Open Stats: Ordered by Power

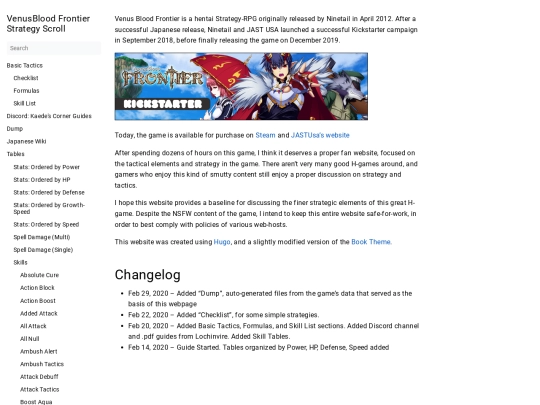[x=46, y=167]
